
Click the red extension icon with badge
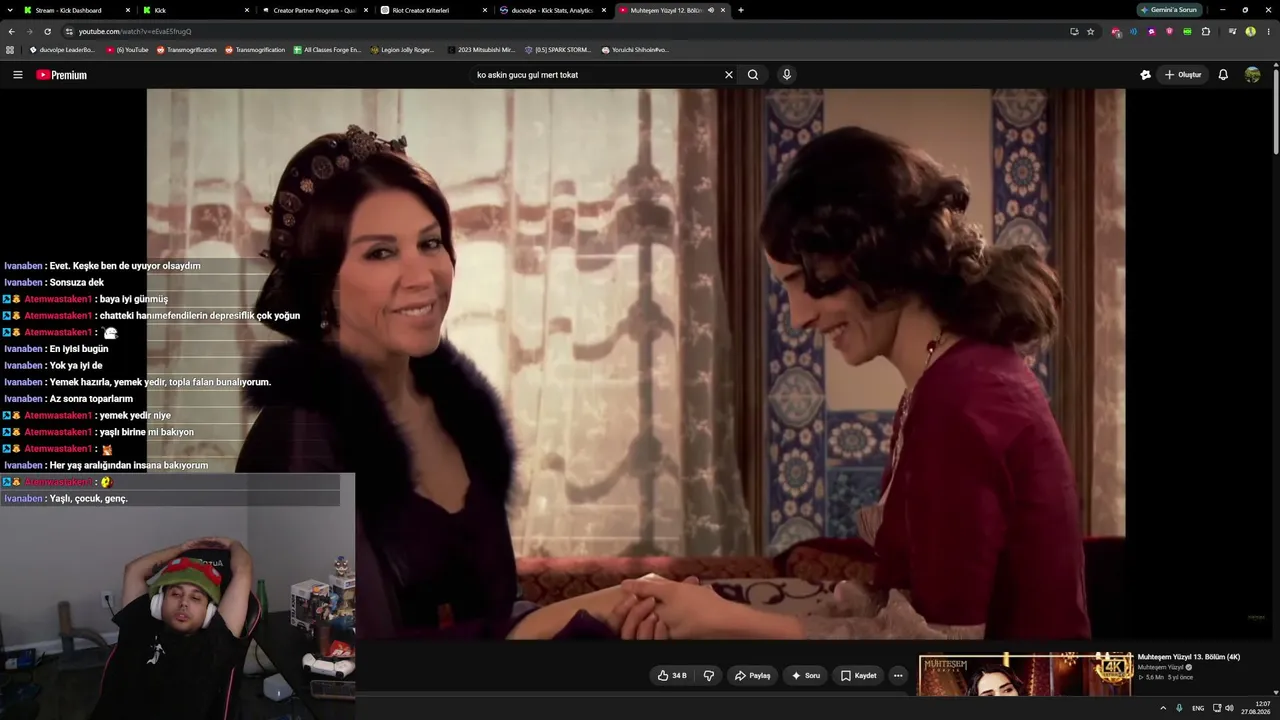coord(1116,31)
